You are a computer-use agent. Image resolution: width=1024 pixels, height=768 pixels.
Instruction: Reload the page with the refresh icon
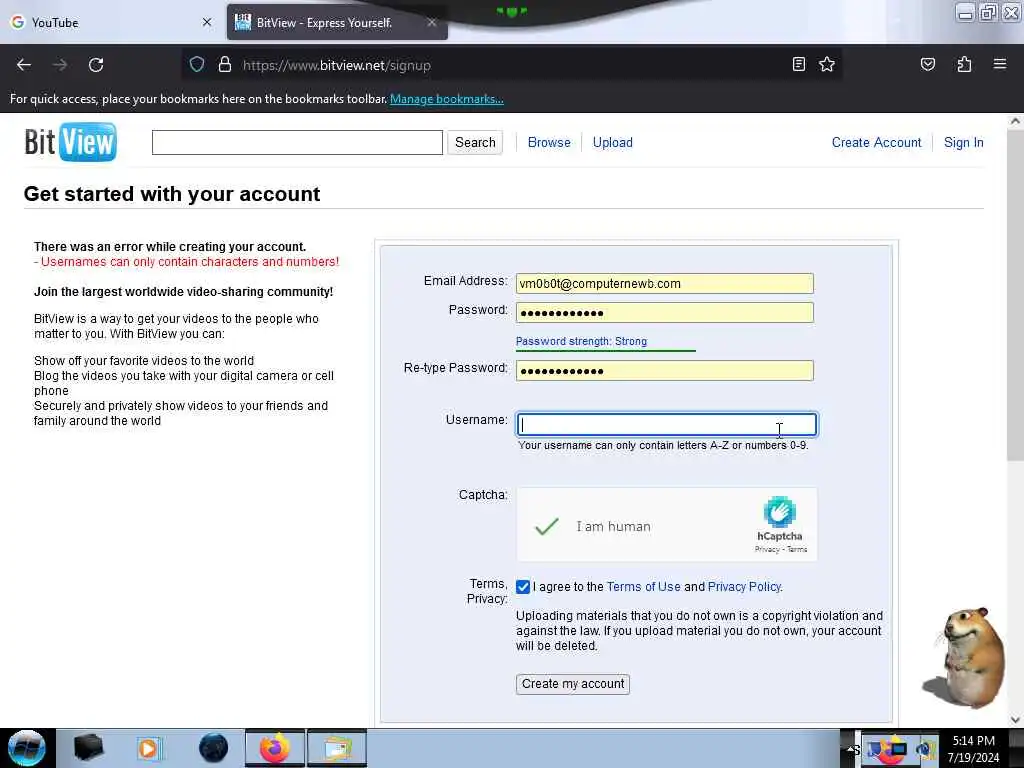pyautogui.click(x=96, y=65)
